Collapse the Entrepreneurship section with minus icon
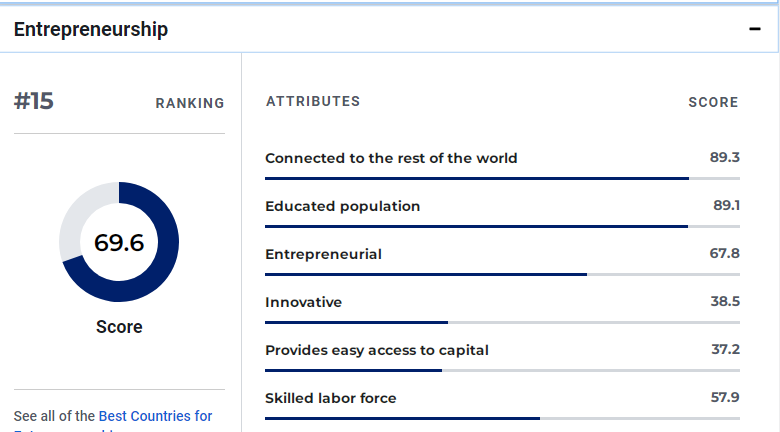Screen dimensions: 780x432 click(755, 30)
